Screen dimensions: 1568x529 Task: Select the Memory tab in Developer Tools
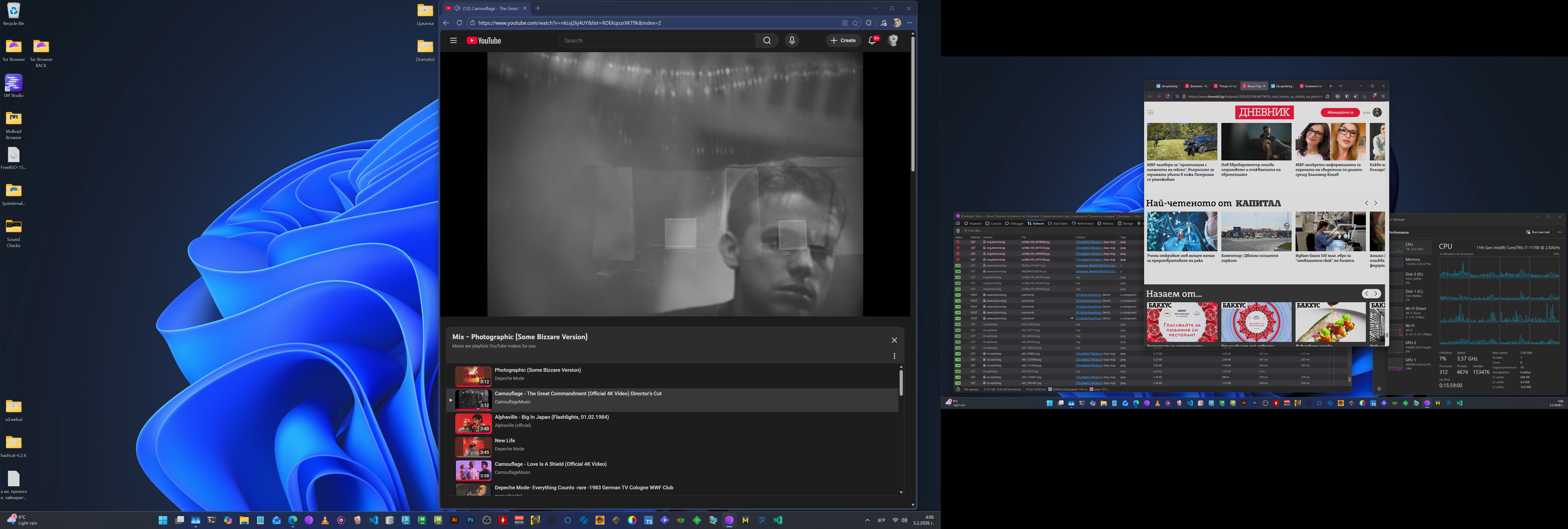(1105, 223)
